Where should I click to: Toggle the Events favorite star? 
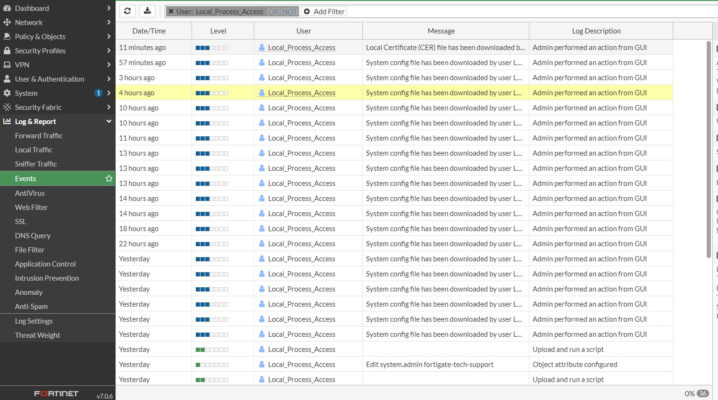pos(109,178)
